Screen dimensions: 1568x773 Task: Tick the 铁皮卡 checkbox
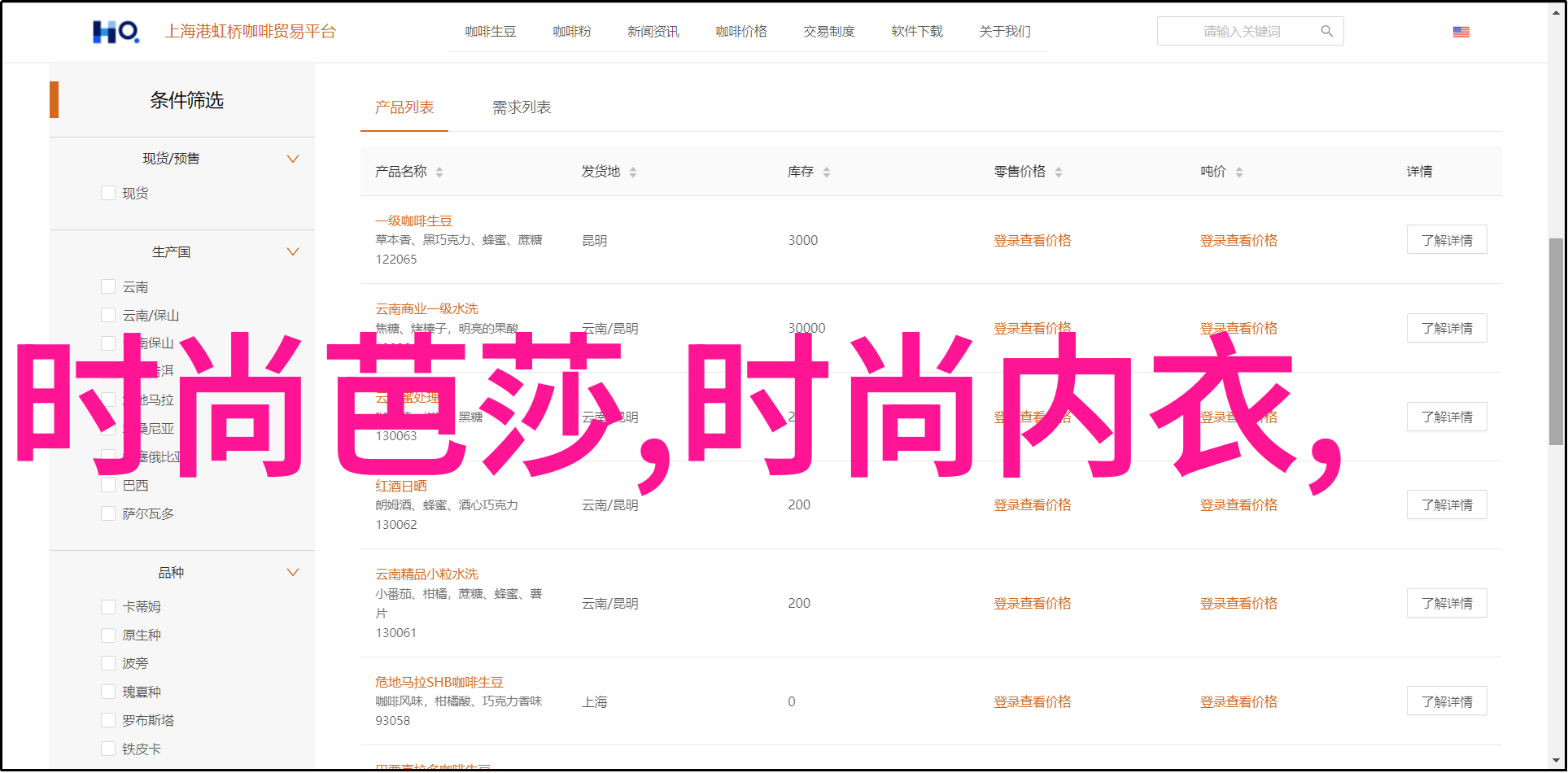click(108, 749)
